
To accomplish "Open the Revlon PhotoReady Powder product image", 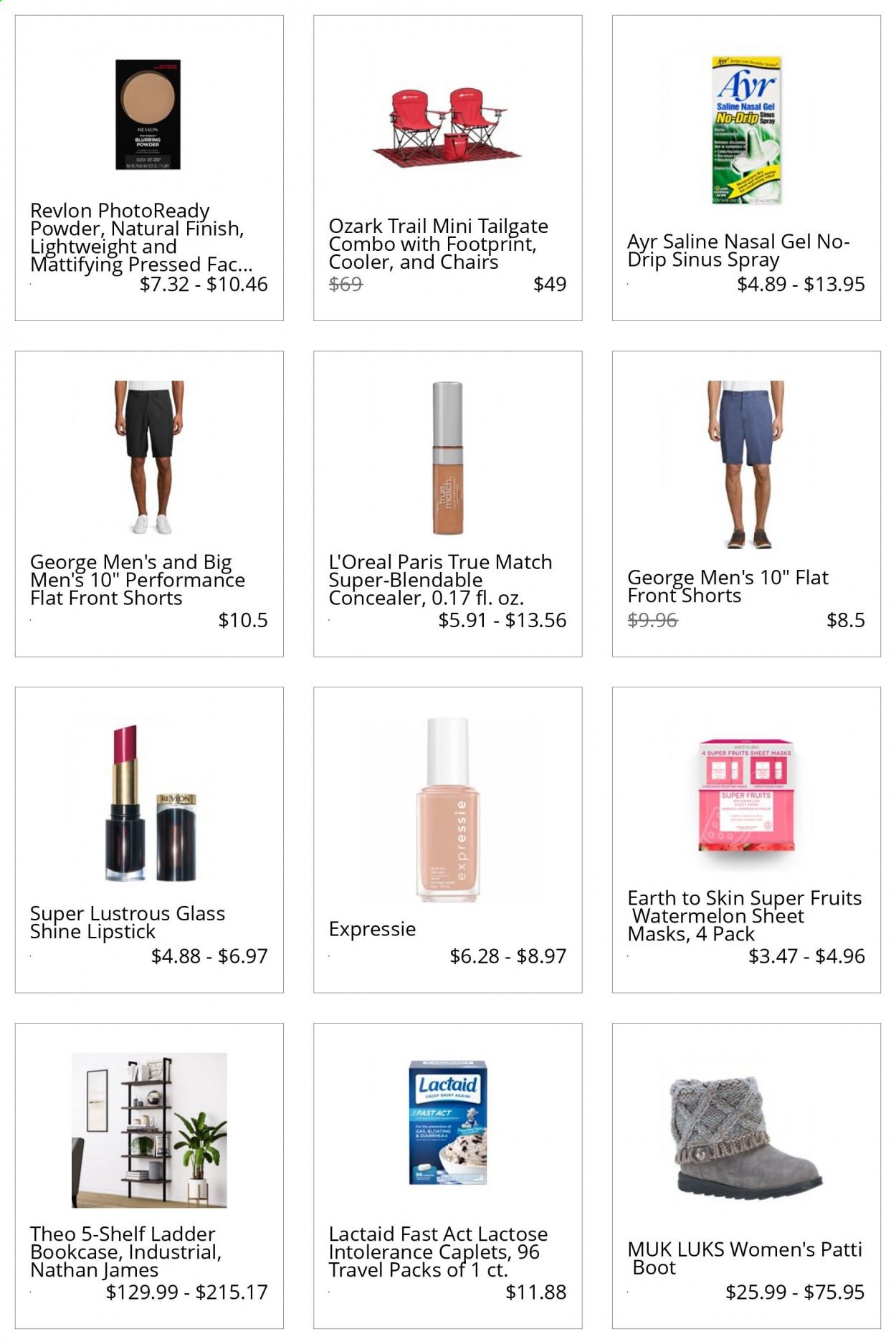I will click(x=148, y=115).
